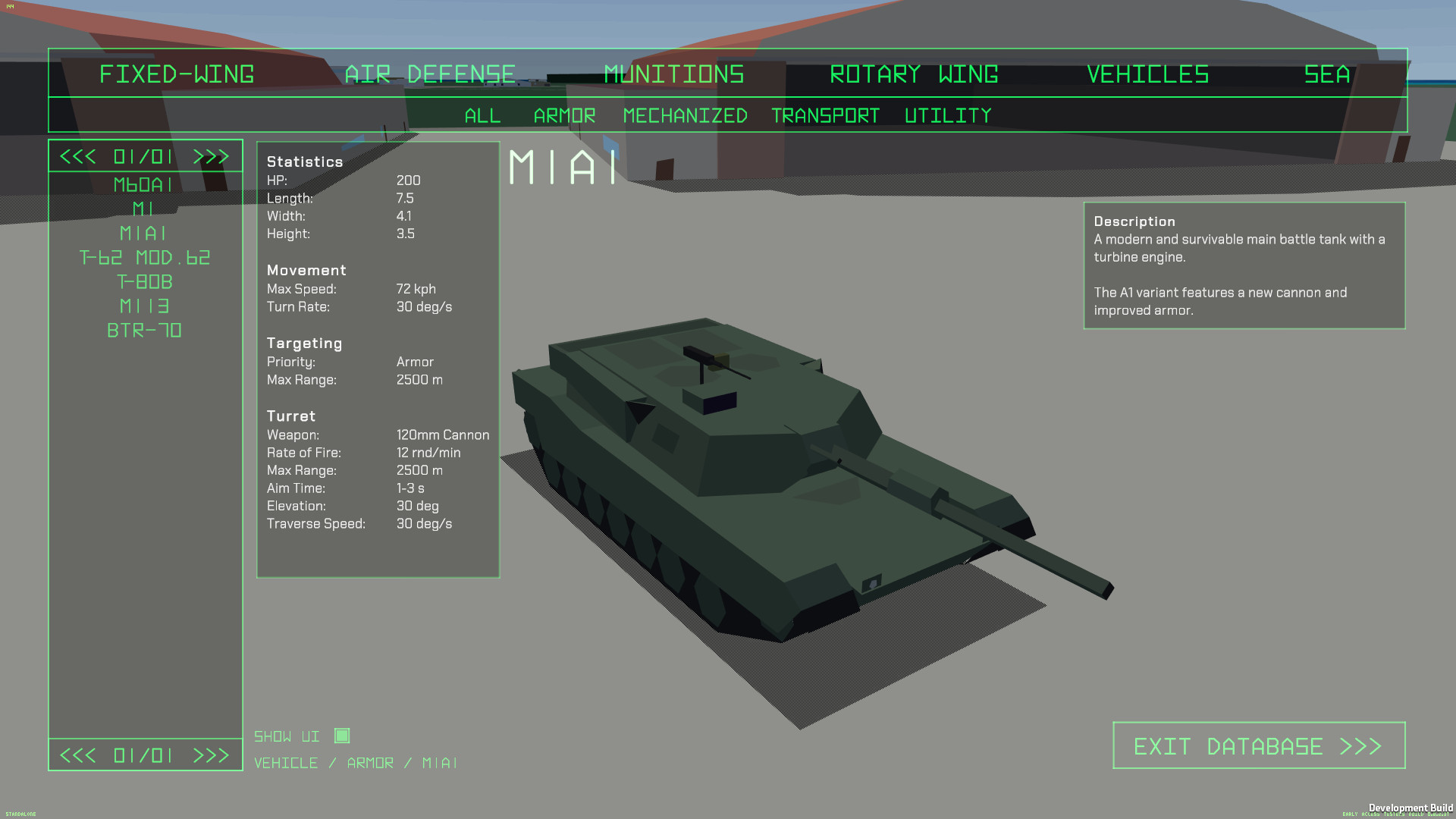Open the ROTARY WING database section
1456x819 pixels.
pos(914,74)
